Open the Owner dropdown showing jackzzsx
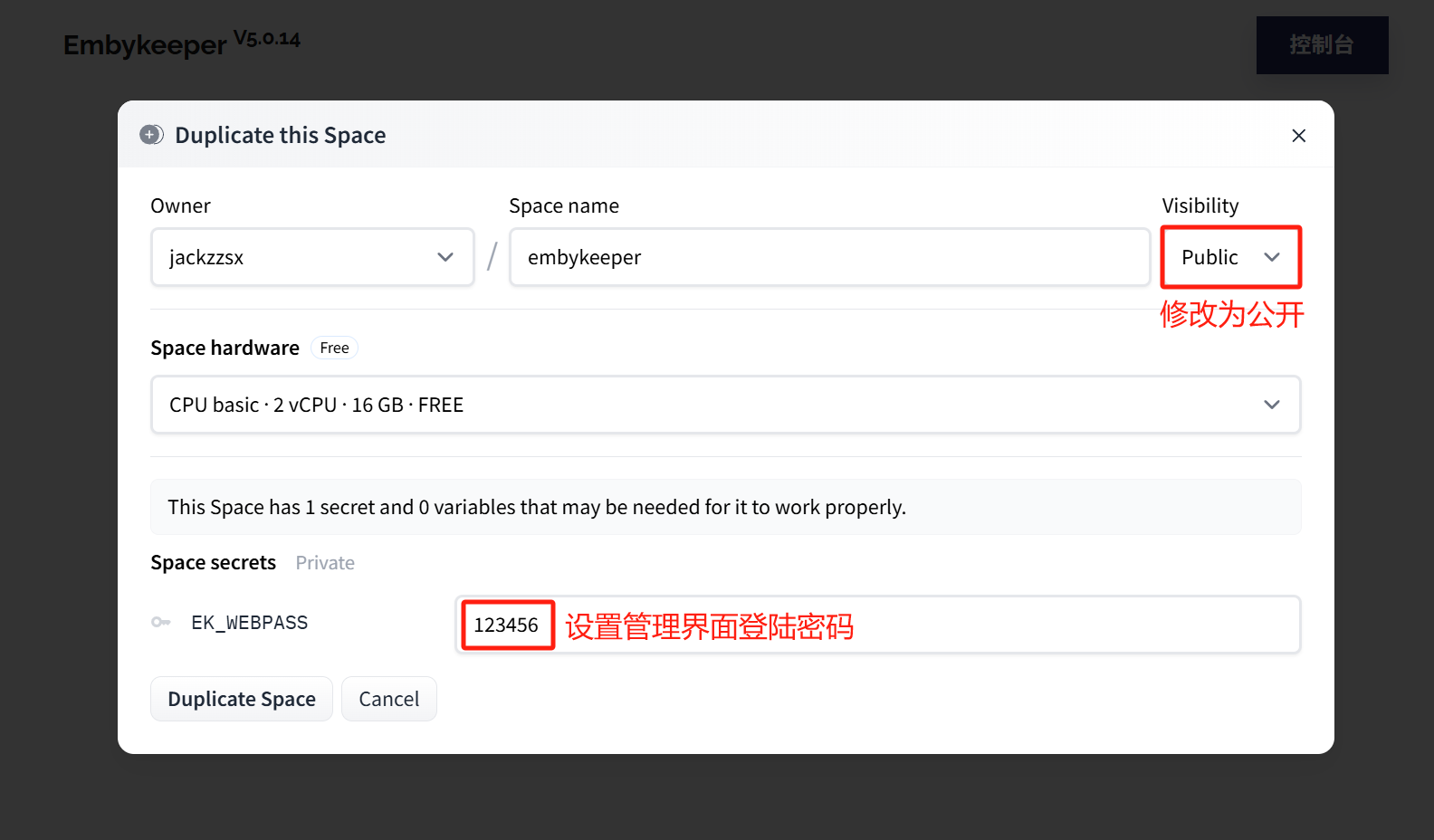 click(312, 257)
